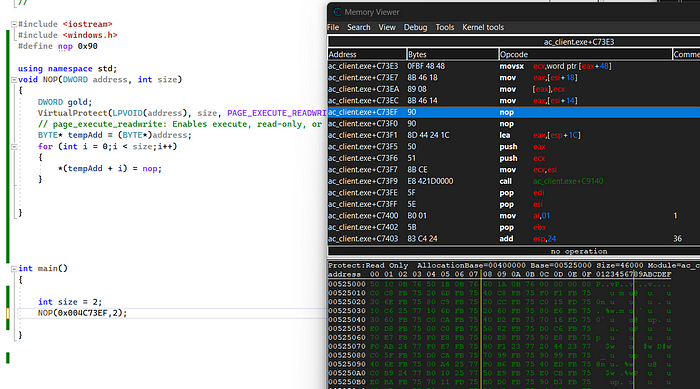Collapse the int main function block
Screen dimensions: 700x389
pyautogui.click(x=14, y=269)
